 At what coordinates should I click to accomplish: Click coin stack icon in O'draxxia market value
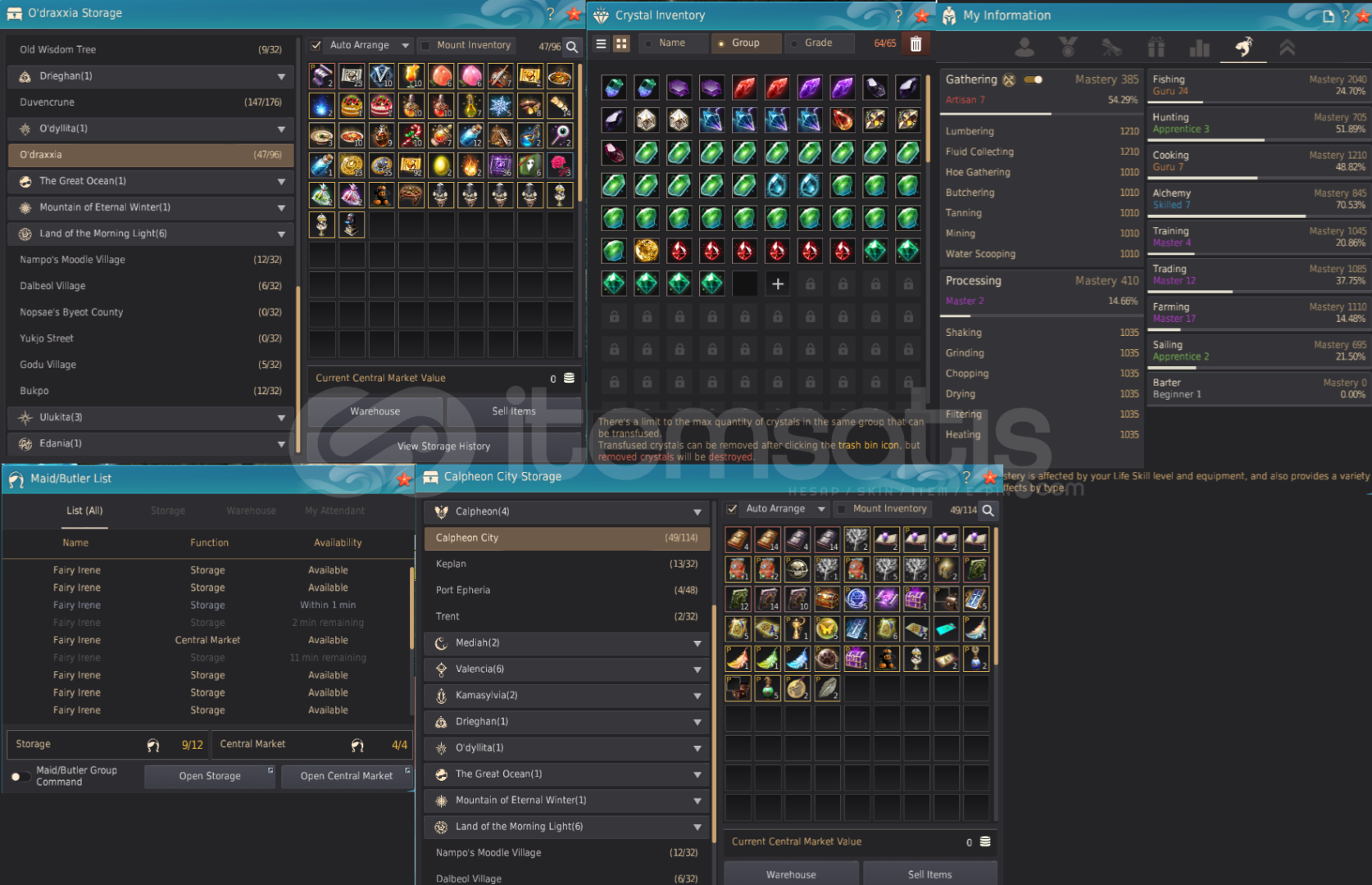(569, 378)
